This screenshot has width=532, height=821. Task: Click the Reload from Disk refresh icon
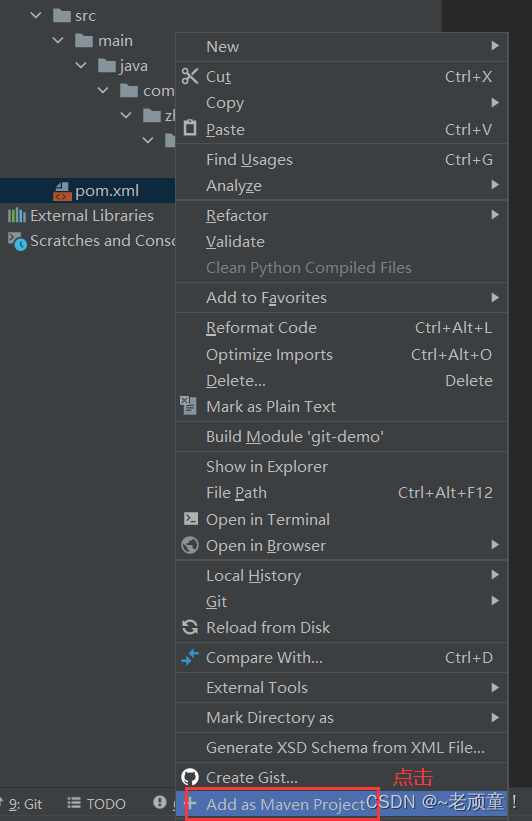tap(190, 627)
